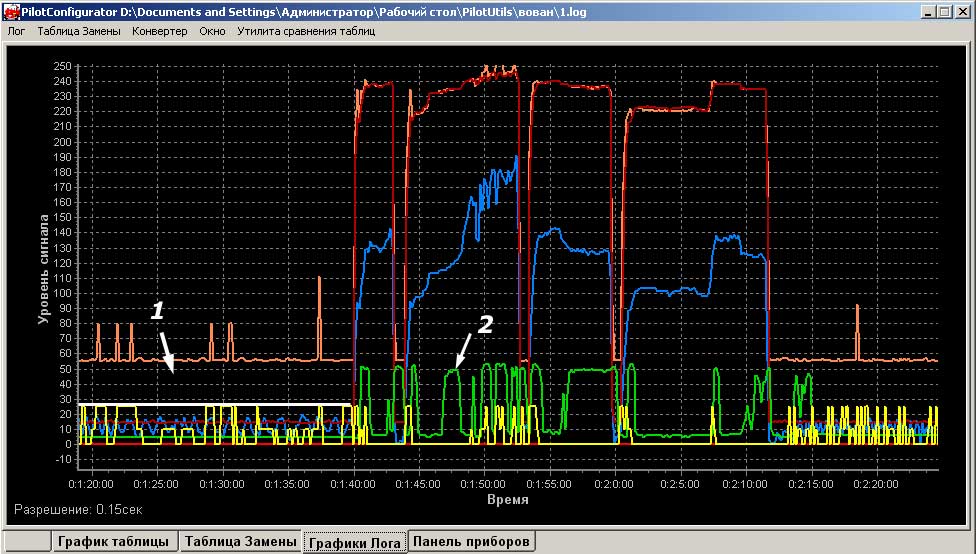Open Утилита сравнения таблиц menu
Image resolution: width=976 pixels, height=554 pixels.
click(x=306, y=31)
